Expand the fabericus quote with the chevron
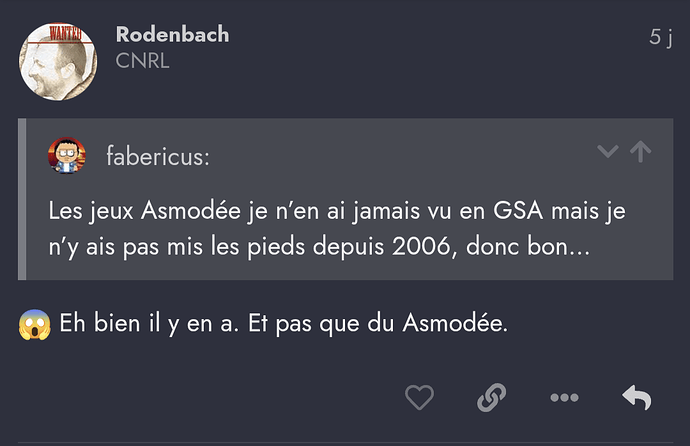Screen dimensions: 690x446 coord(607,152)
